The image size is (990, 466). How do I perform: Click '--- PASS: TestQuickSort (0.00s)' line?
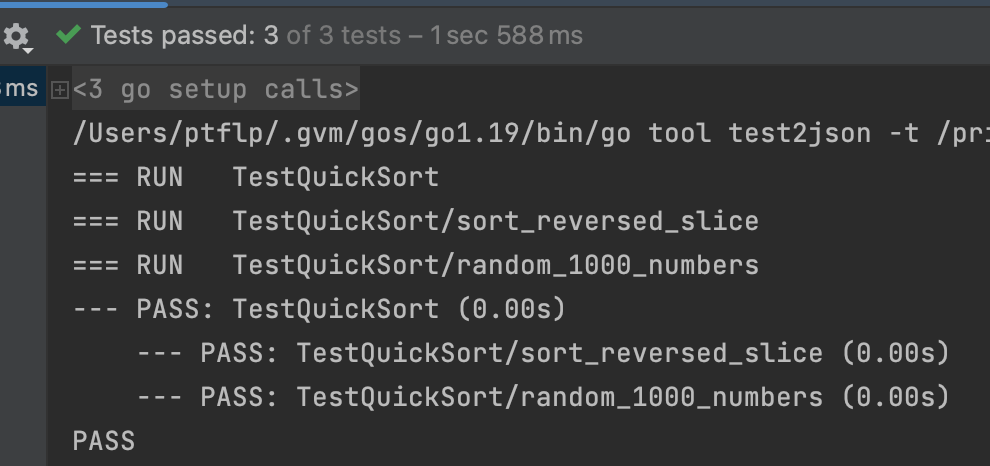[319, 309]
